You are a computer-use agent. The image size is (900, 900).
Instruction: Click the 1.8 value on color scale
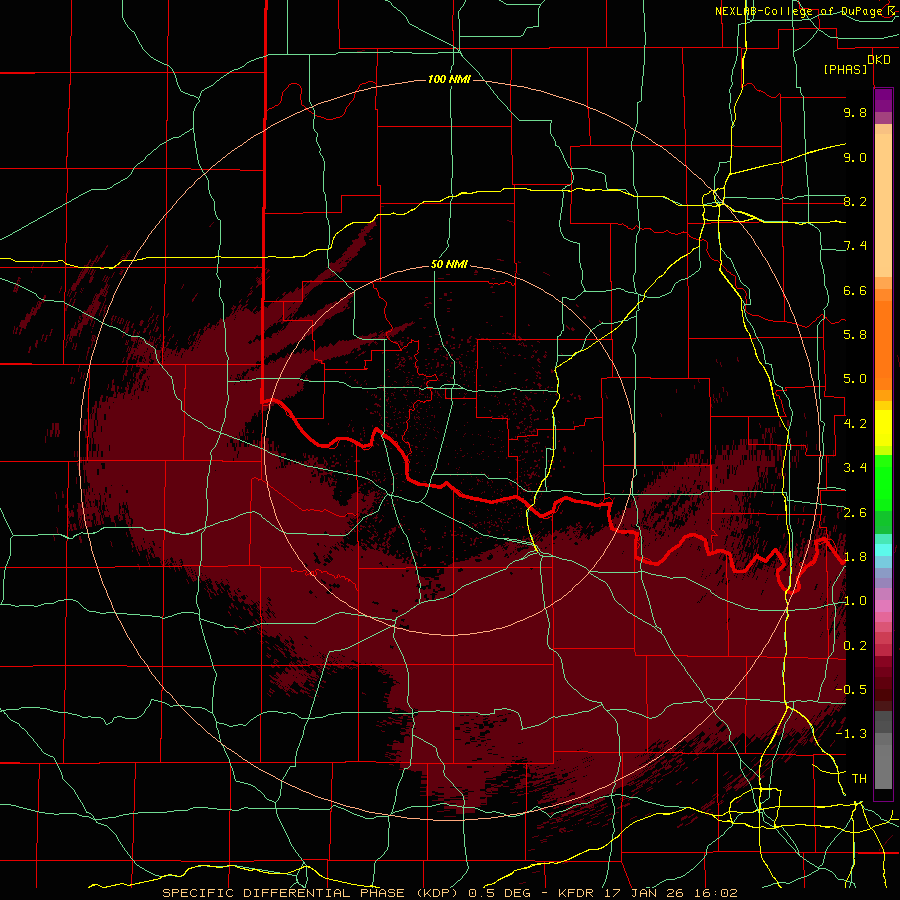(855, 557)
